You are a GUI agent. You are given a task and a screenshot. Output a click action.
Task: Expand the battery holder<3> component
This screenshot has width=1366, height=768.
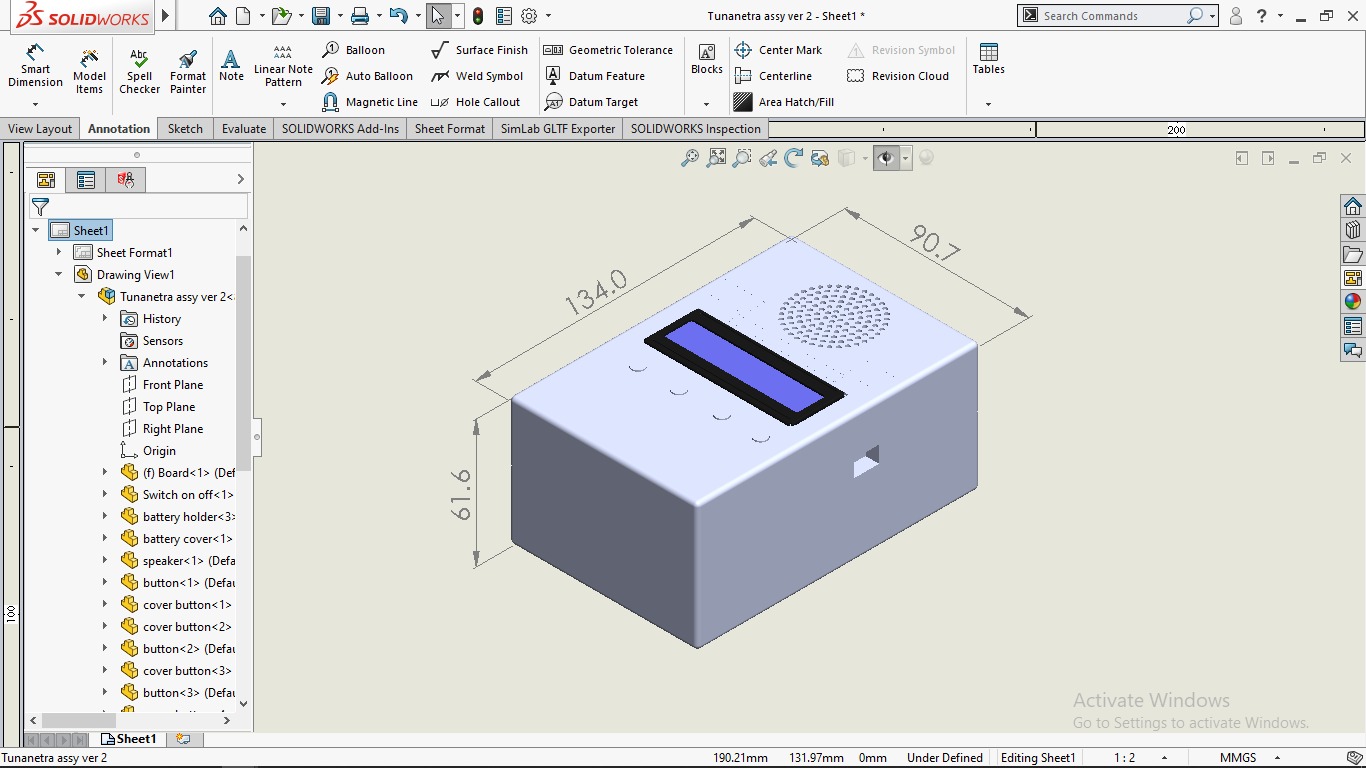click(105, 516)
